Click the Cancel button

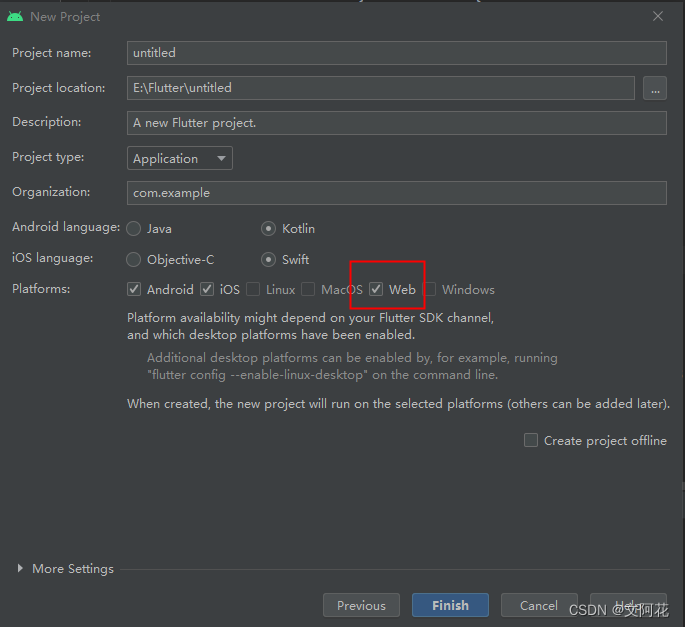click(x=539, y=605)
